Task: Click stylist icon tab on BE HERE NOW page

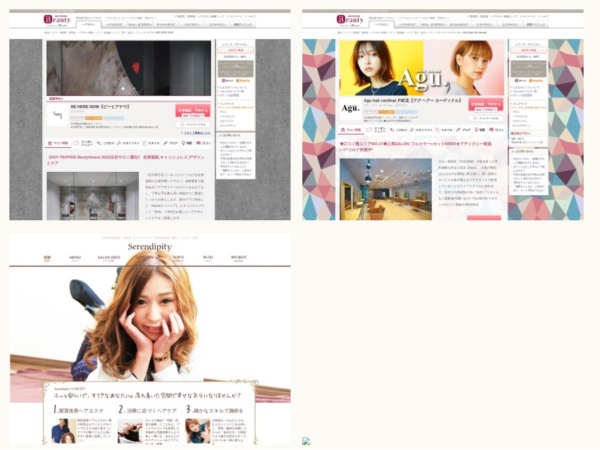Action: pos(119,143)
